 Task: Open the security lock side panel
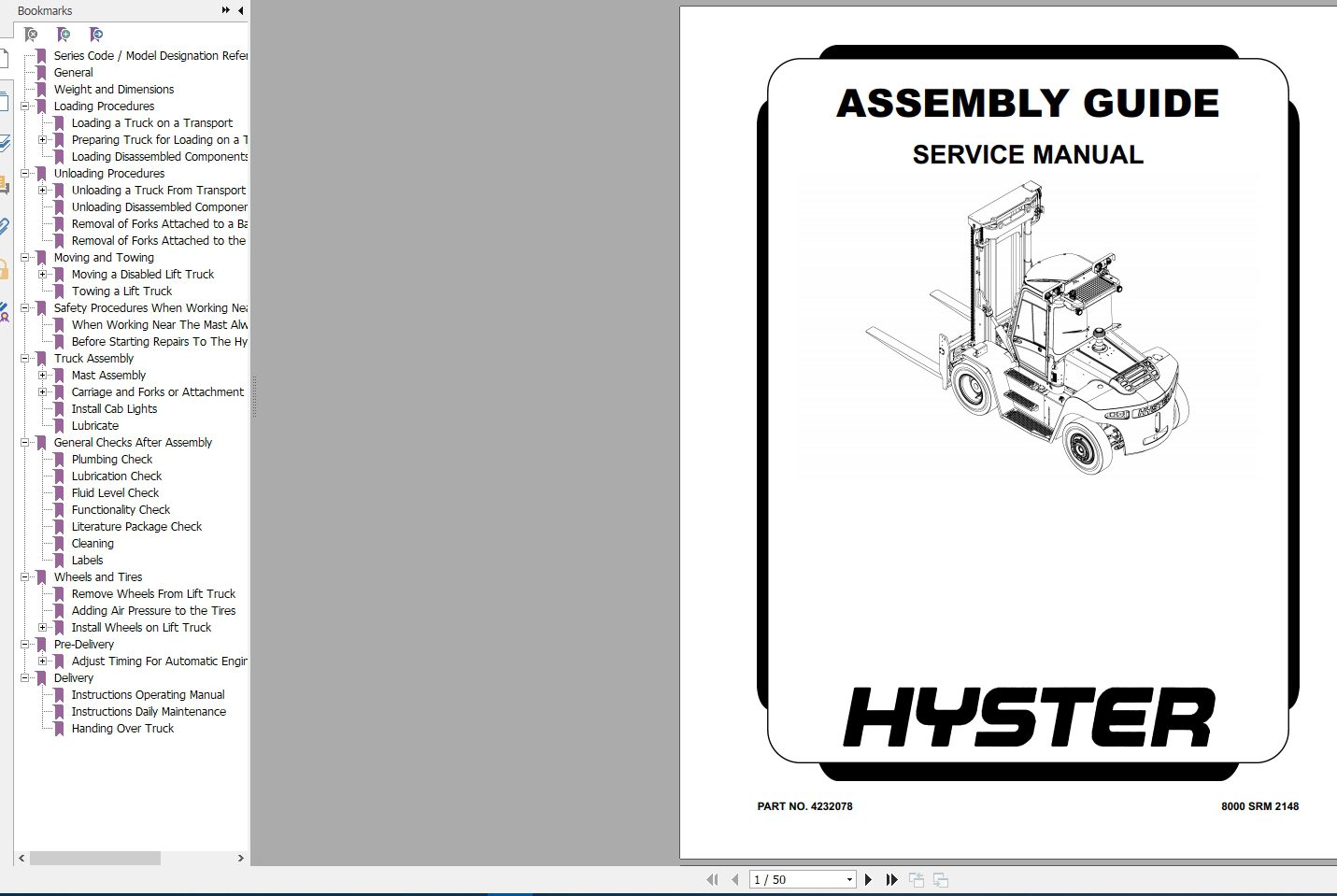(x=5, y=270)
